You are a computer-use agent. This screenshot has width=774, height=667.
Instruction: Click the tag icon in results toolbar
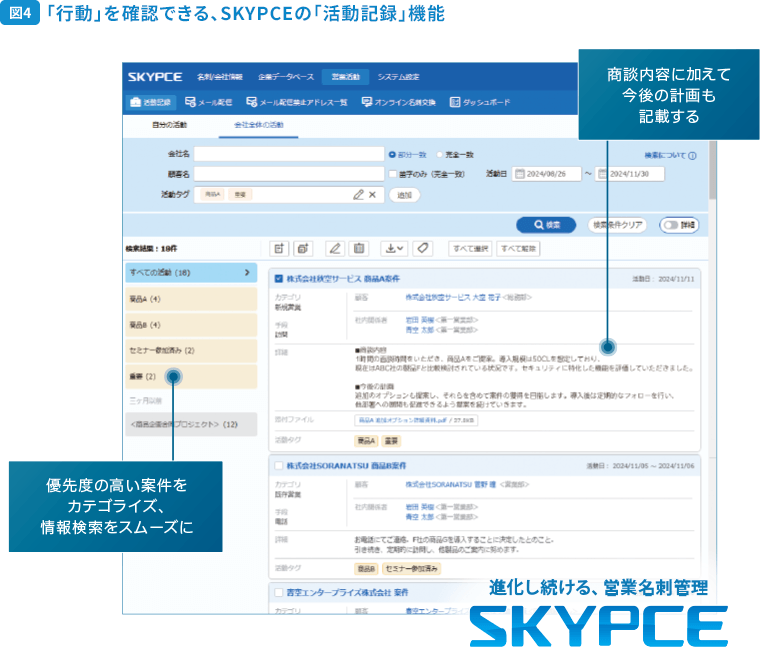[x=422, y=248]
